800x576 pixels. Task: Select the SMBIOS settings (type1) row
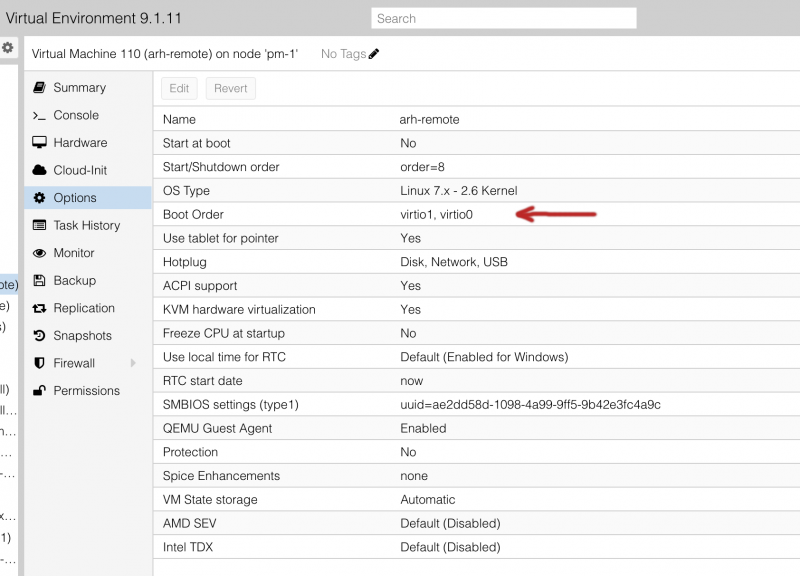point(477,405)
